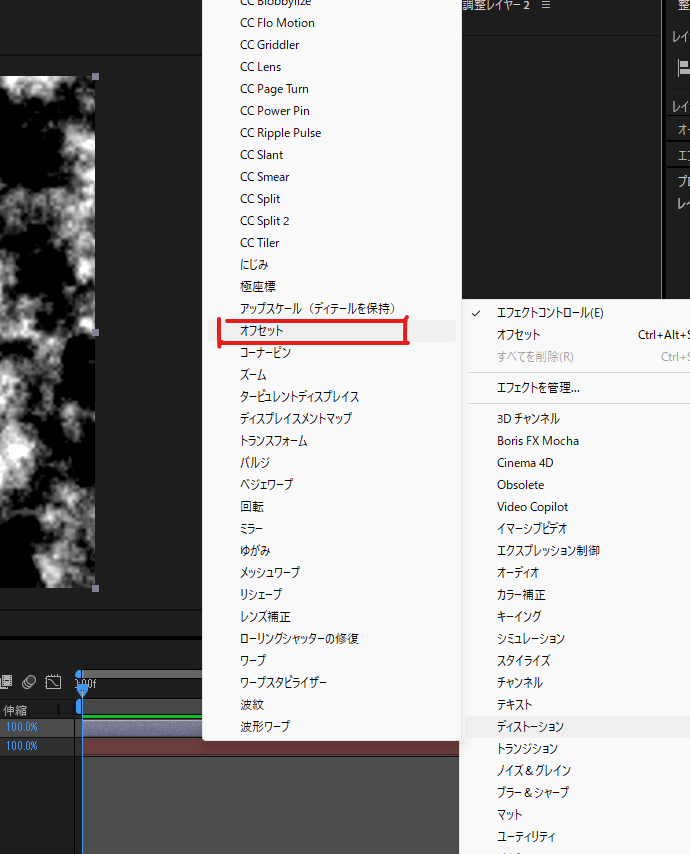Choose the メッシュワープ effect

(x=269, y=573)
